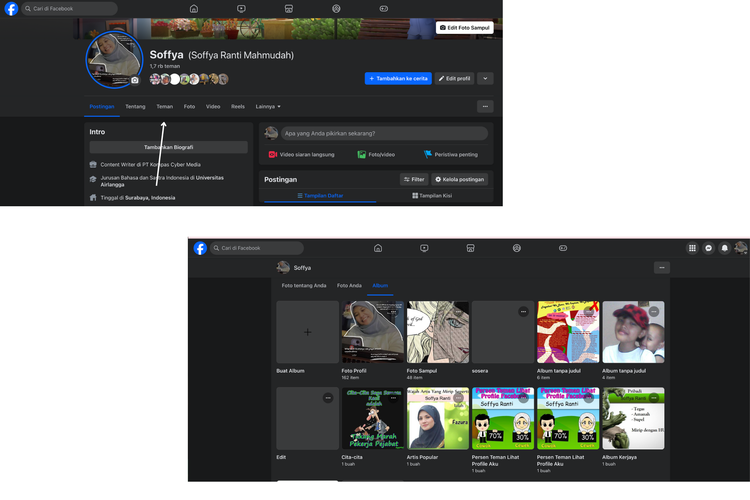Click the Edit Foto Sampul button
The width and height of the screenshot is (750, 500).
pos(465,27)
